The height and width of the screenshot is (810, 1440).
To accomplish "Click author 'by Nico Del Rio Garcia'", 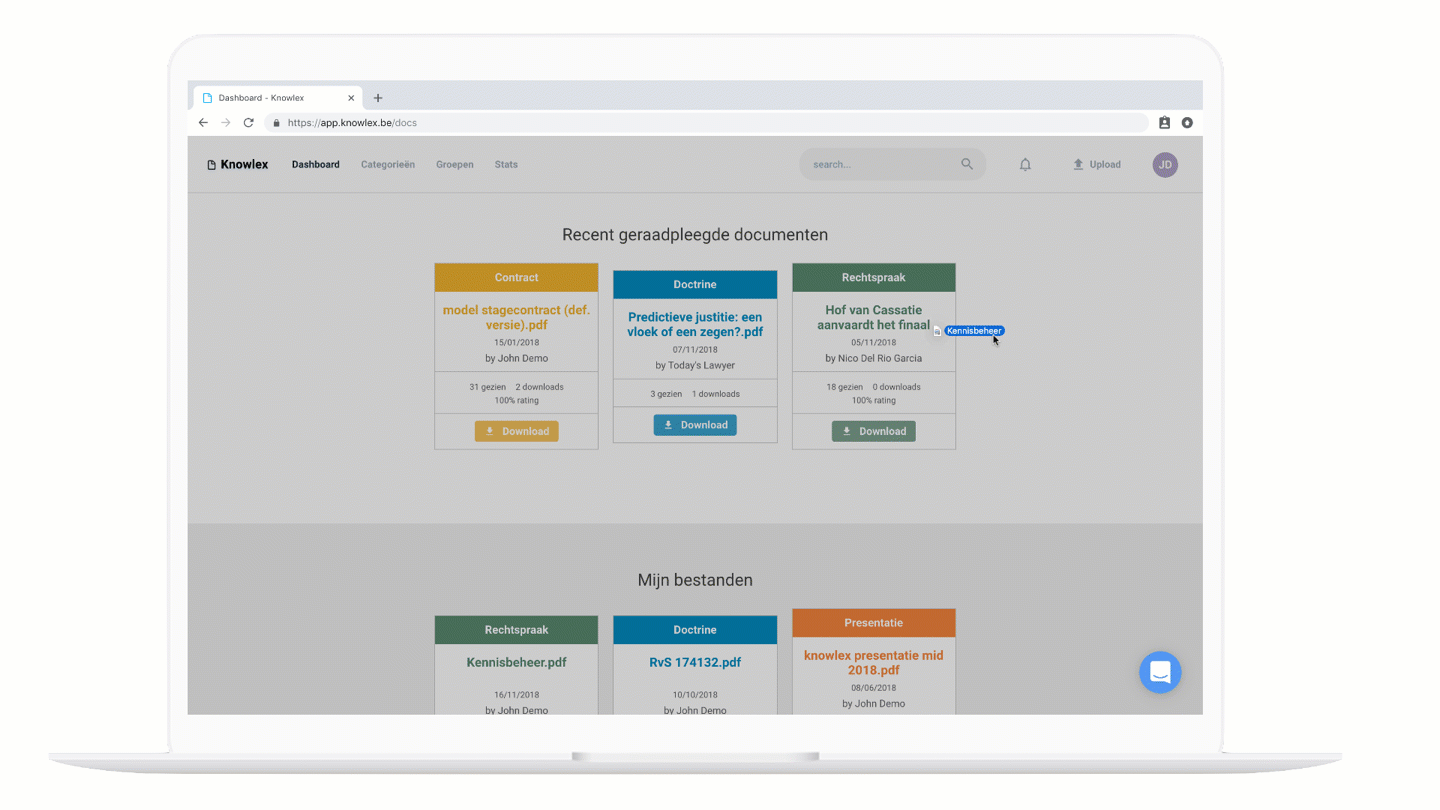I will click(x=874, y=358).
